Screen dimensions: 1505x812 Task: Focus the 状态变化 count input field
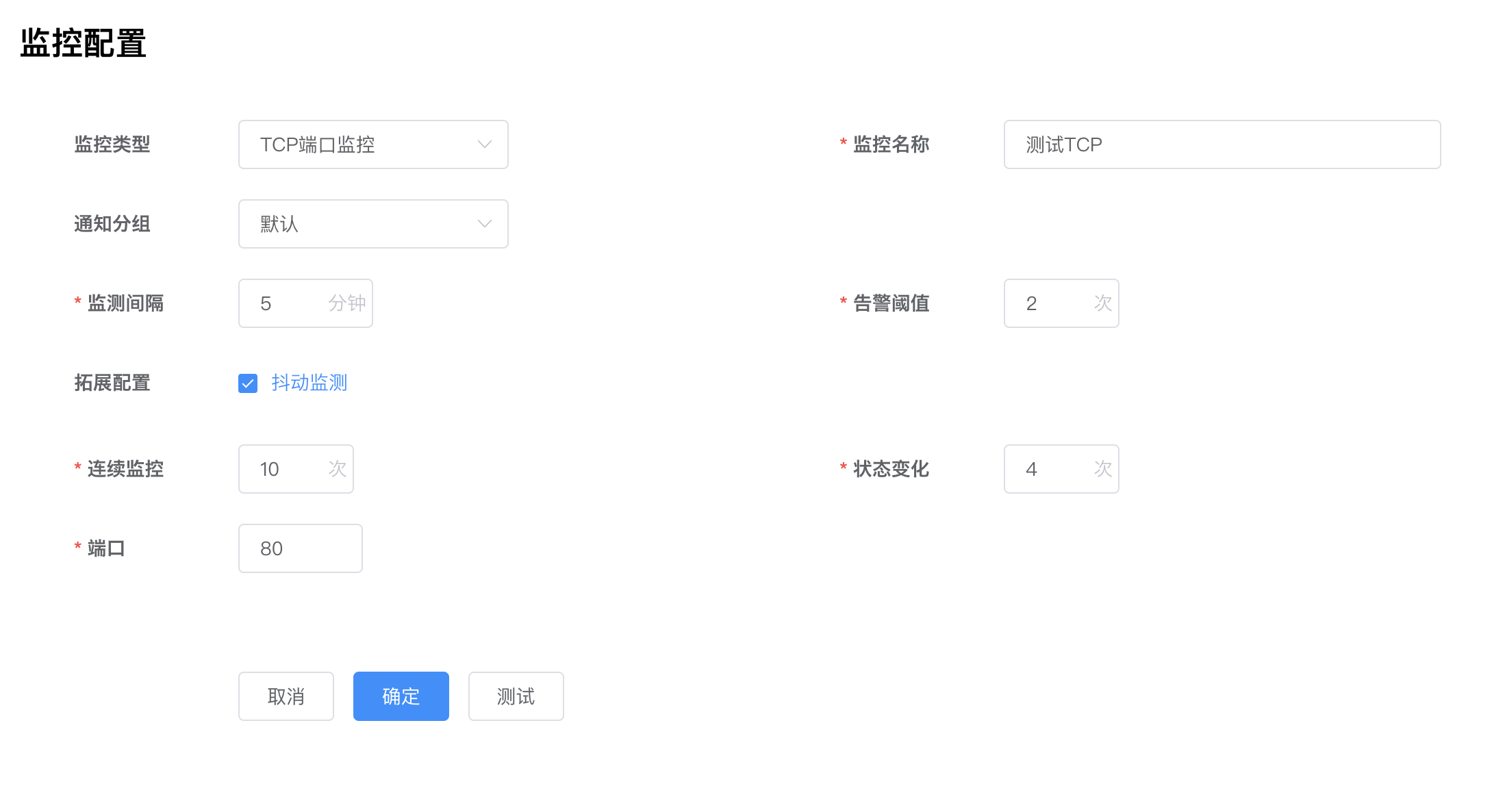[x=1061, y=469]
